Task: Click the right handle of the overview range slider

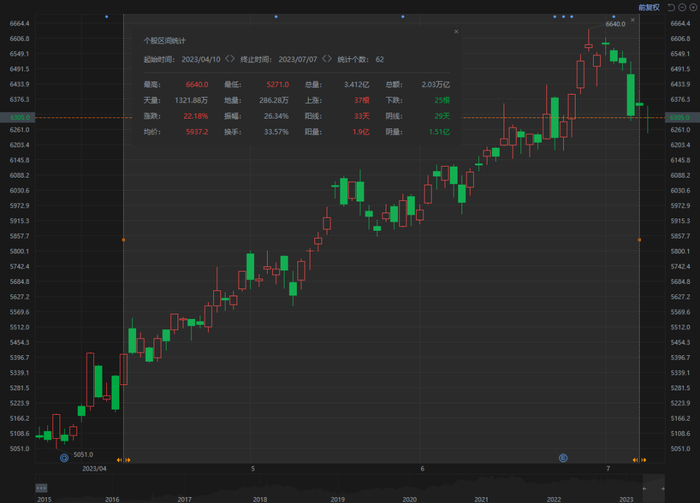Action: point(663,488)
